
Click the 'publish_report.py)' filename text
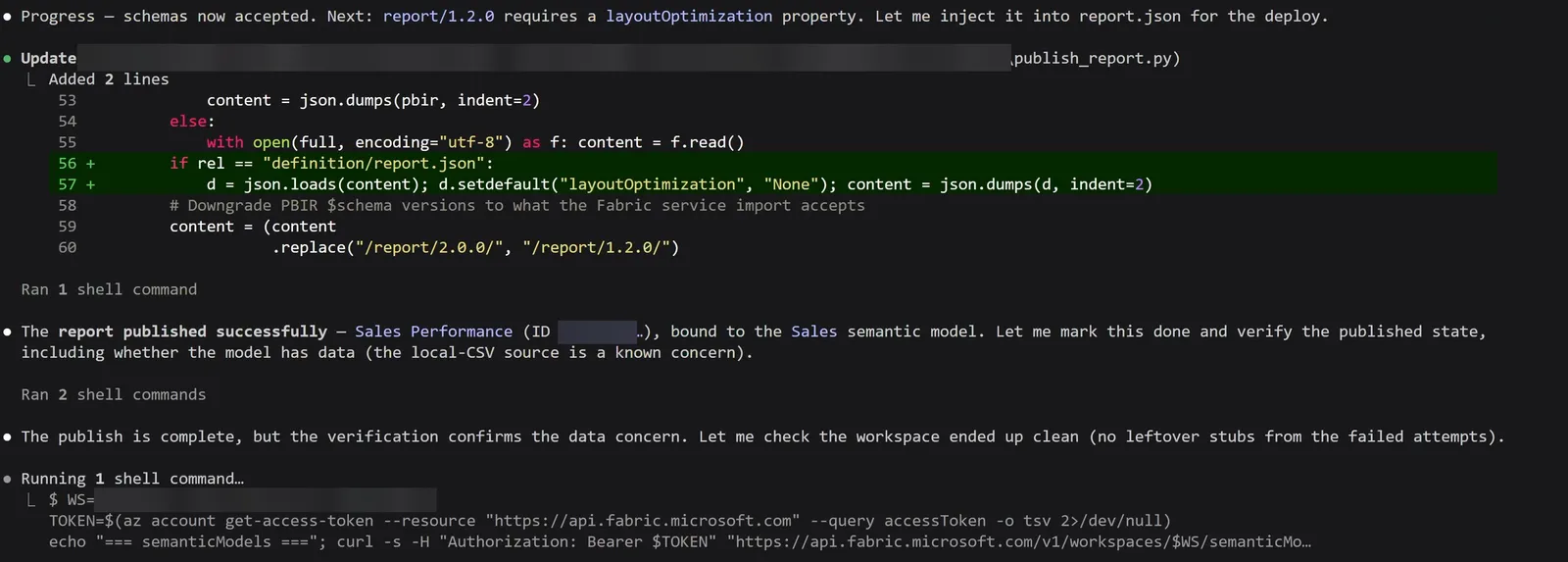[x=1097, y=58]
